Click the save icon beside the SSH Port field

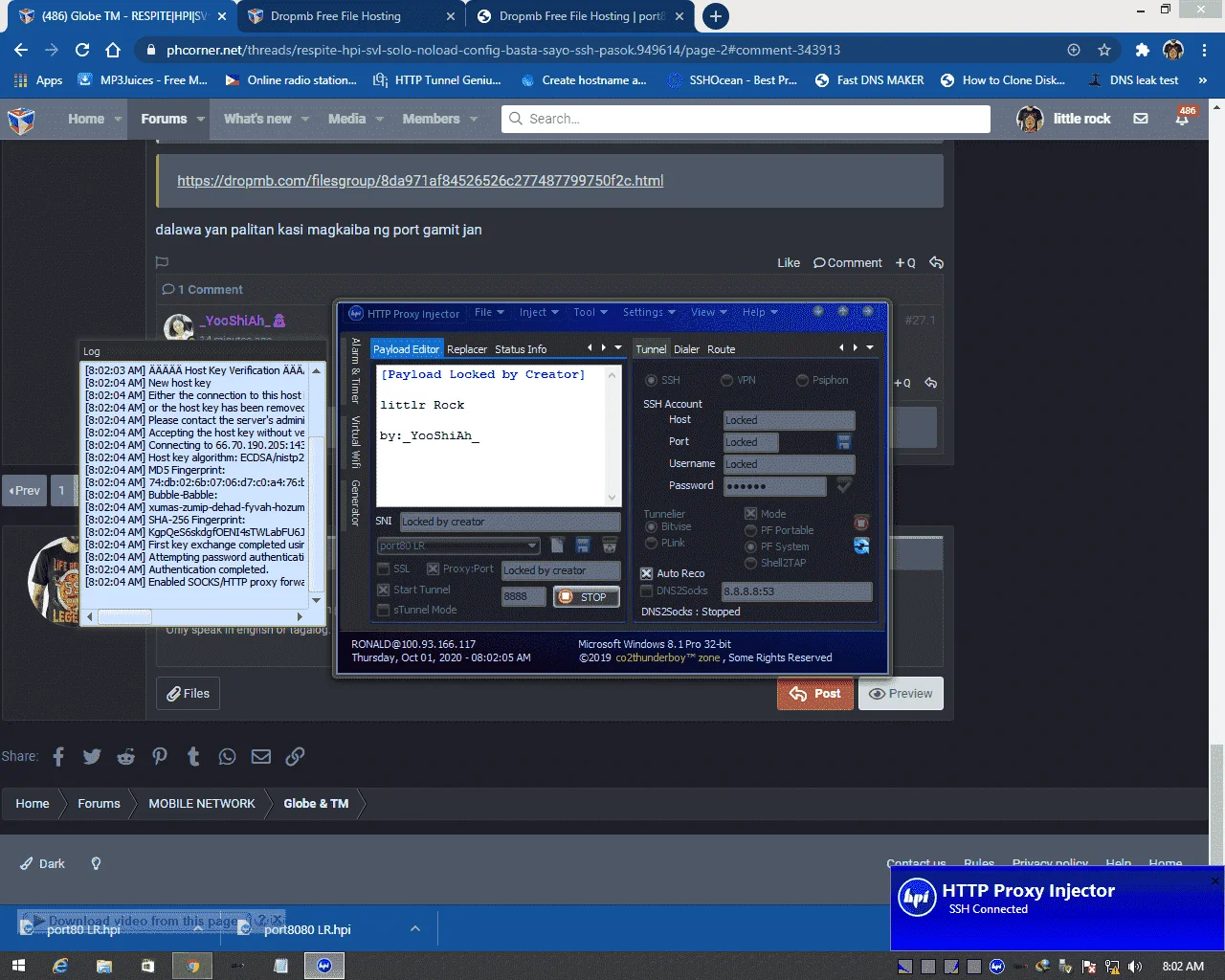(843, 441)
